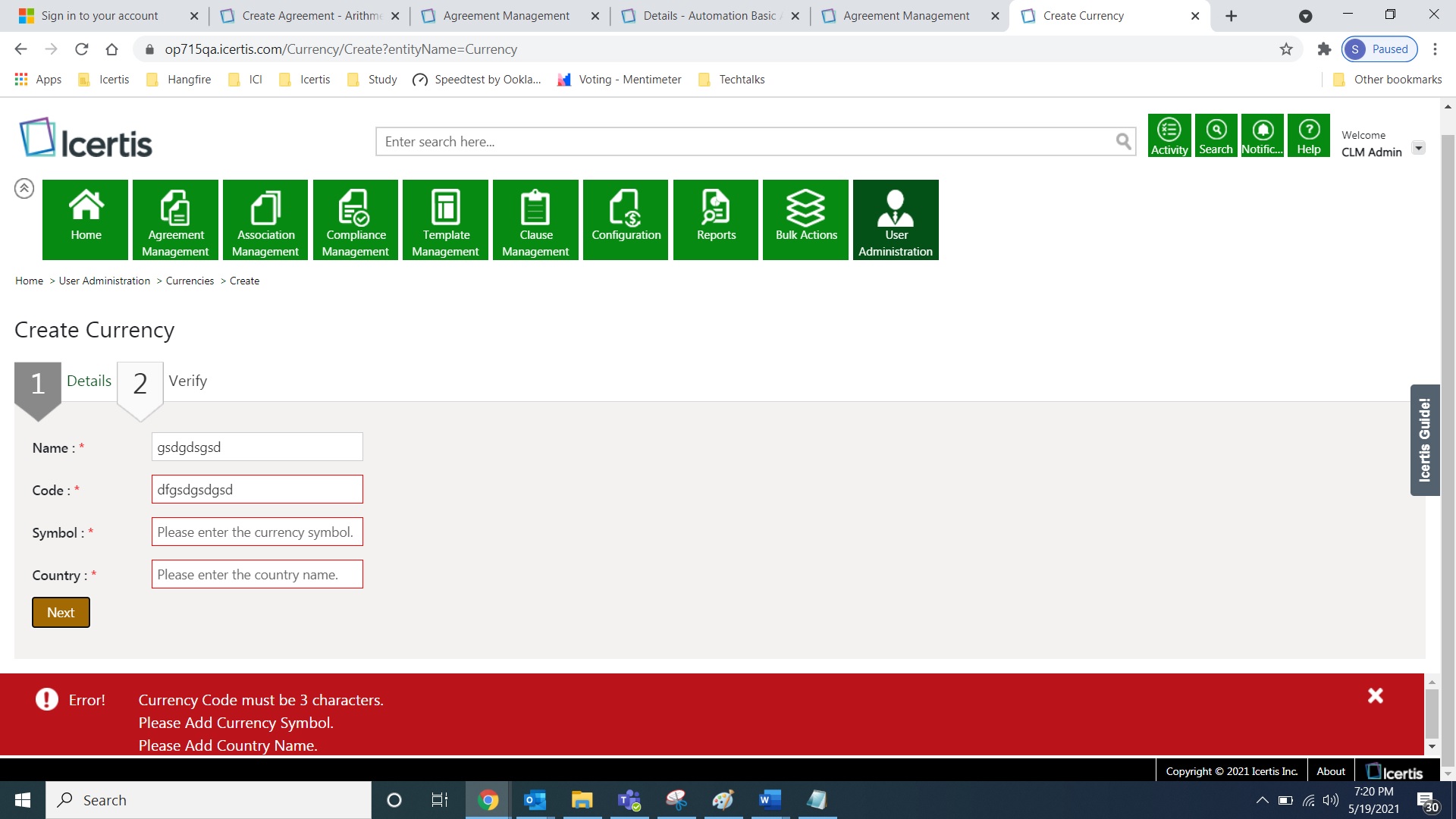Image resolution: width=1456 pixels, height=819 pixels.
Task: Open Techtalks bookmark folder
Action: 732,80
